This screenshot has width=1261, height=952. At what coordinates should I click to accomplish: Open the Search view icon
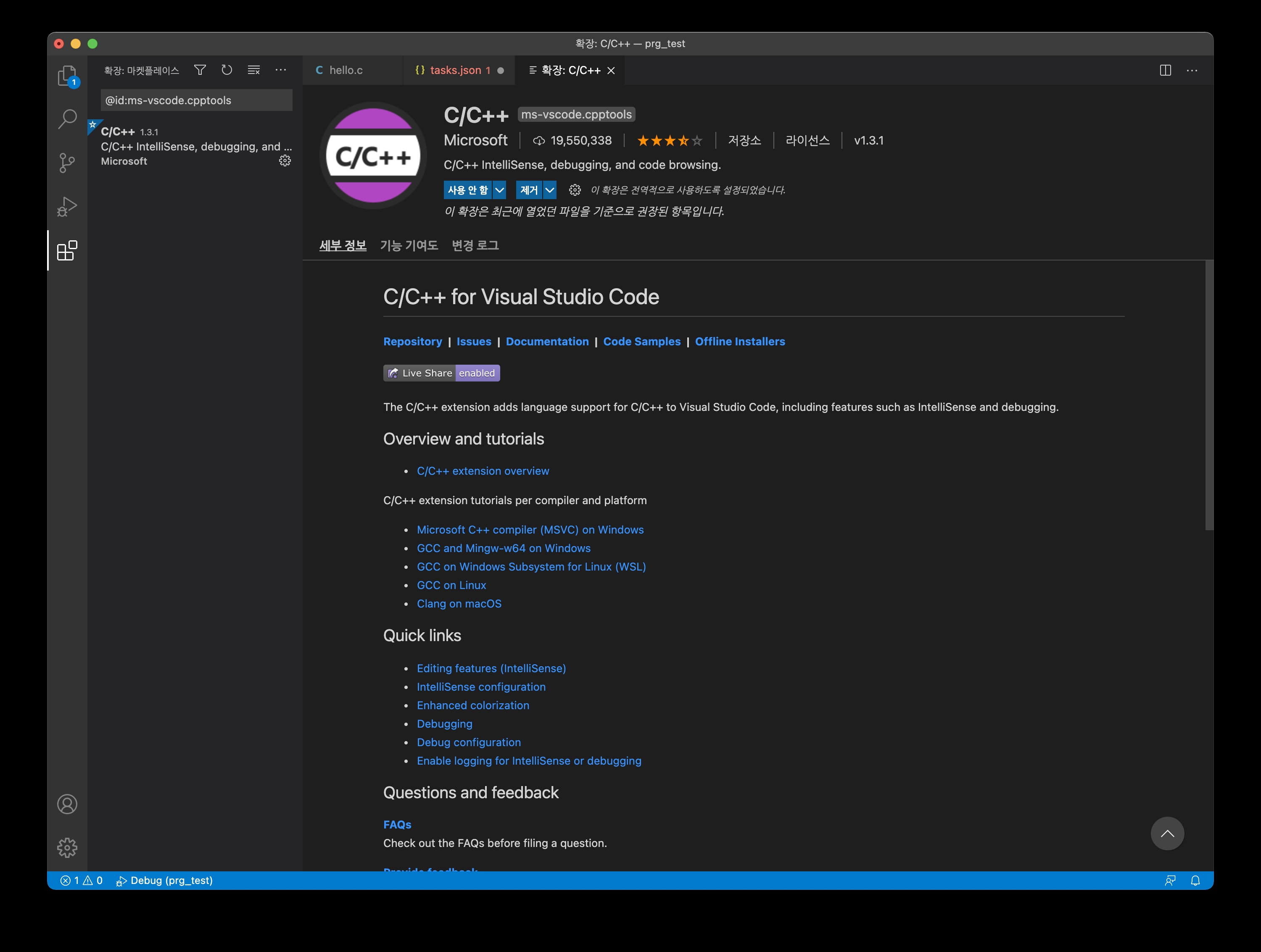pyautogui.click(x=67, y=119)
